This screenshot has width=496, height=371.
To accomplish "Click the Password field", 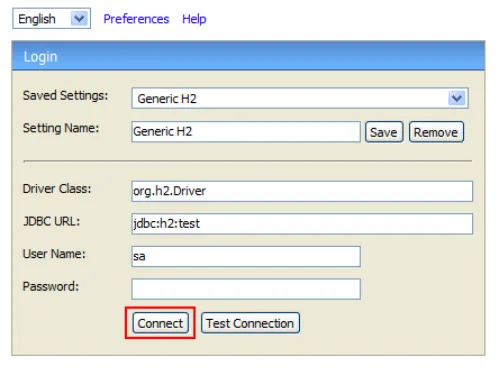I will 246,289.
